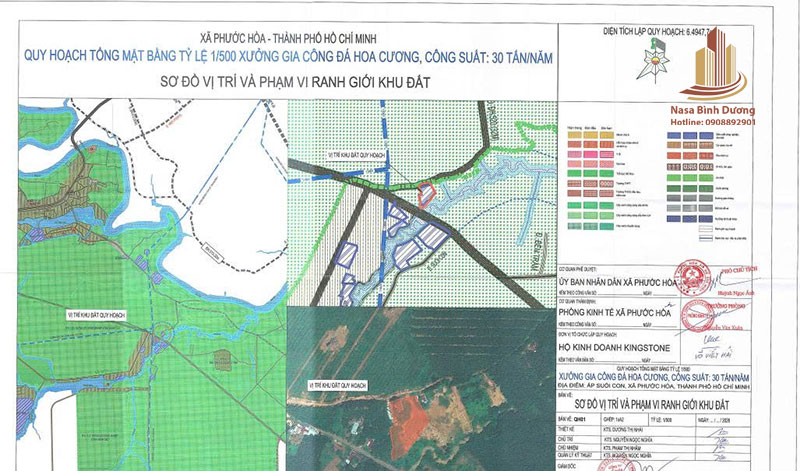Click the 'QUẢN LÝ KỸ THUẬT' row label

pyautogui.click(x=576, y=455)
